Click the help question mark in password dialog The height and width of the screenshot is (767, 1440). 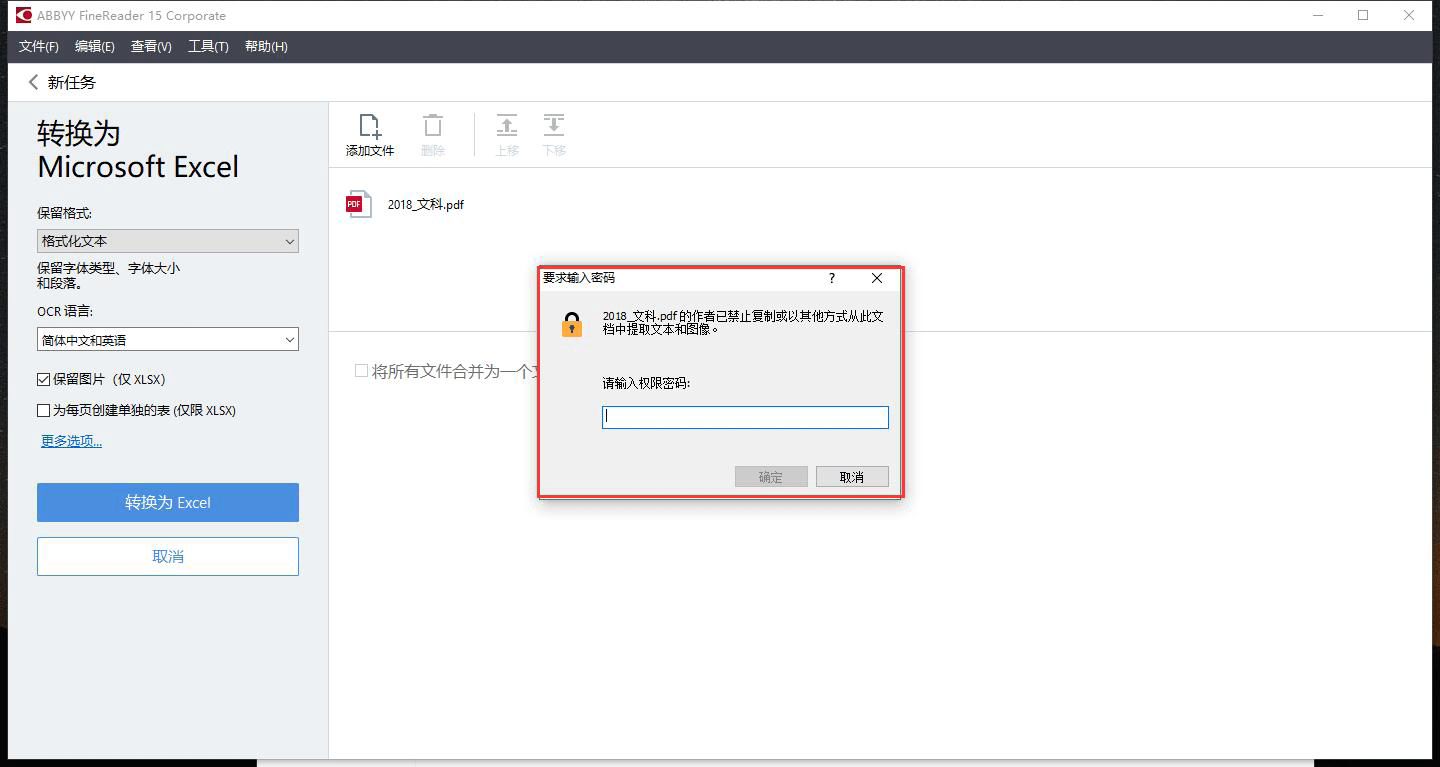coord(831,278)
